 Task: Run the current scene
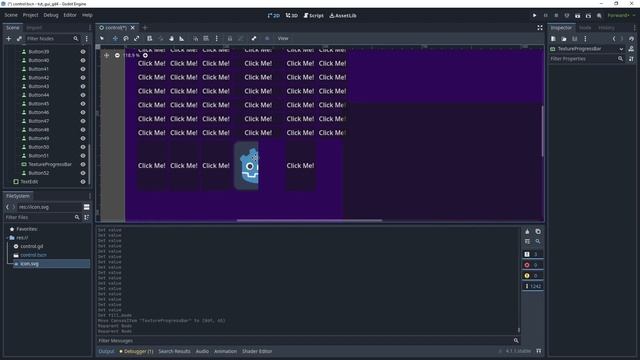[x=578, y=16]
